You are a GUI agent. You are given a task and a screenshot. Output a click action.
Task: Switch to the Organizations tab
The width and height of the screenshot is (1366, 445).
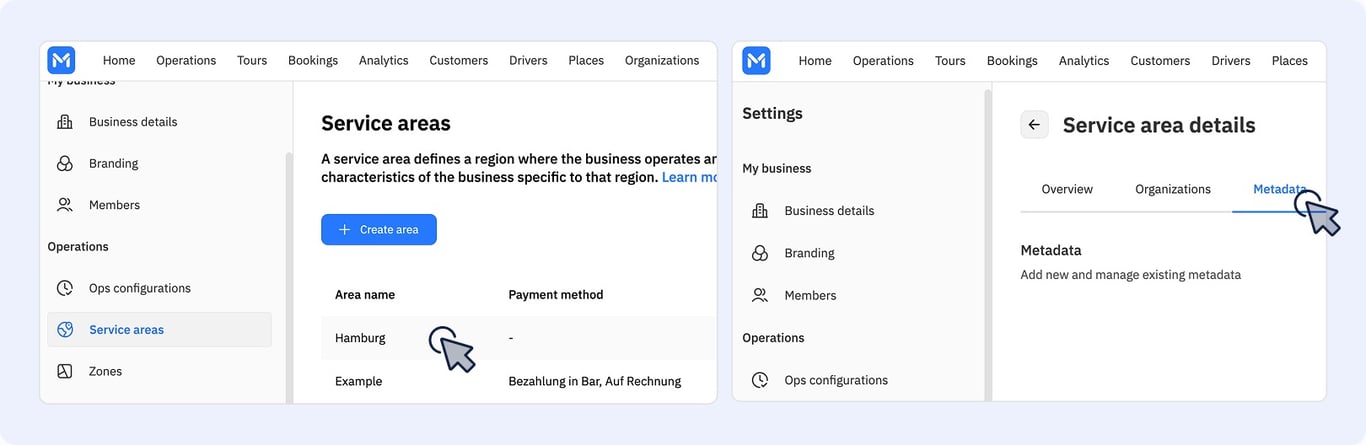[x=1173, y=189]
